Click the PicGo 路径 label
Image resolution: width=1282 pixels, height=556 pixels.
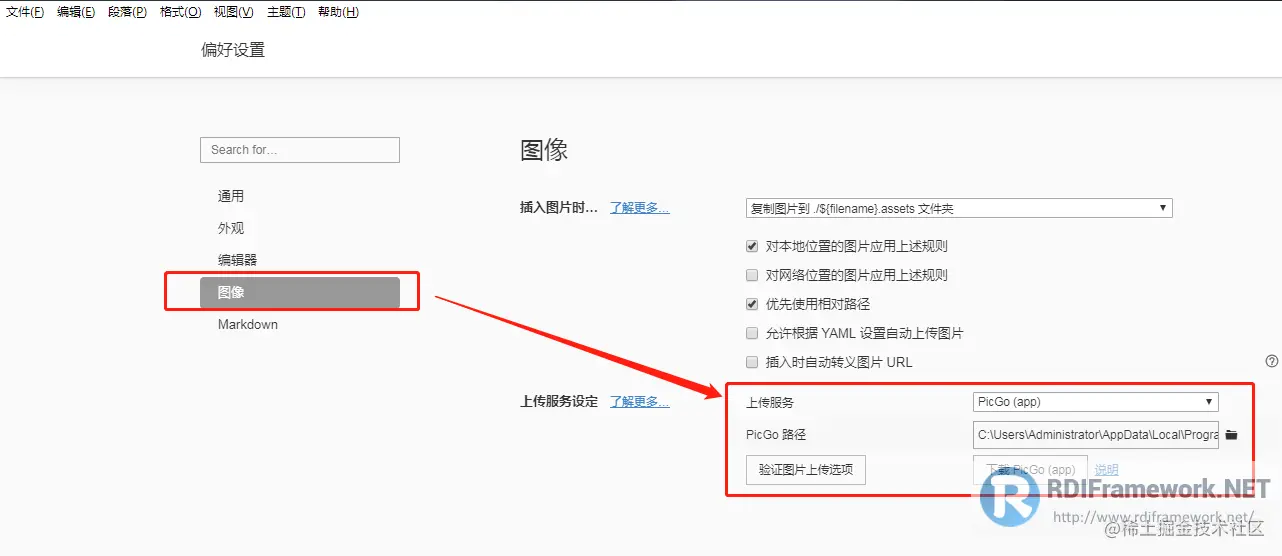776,435
